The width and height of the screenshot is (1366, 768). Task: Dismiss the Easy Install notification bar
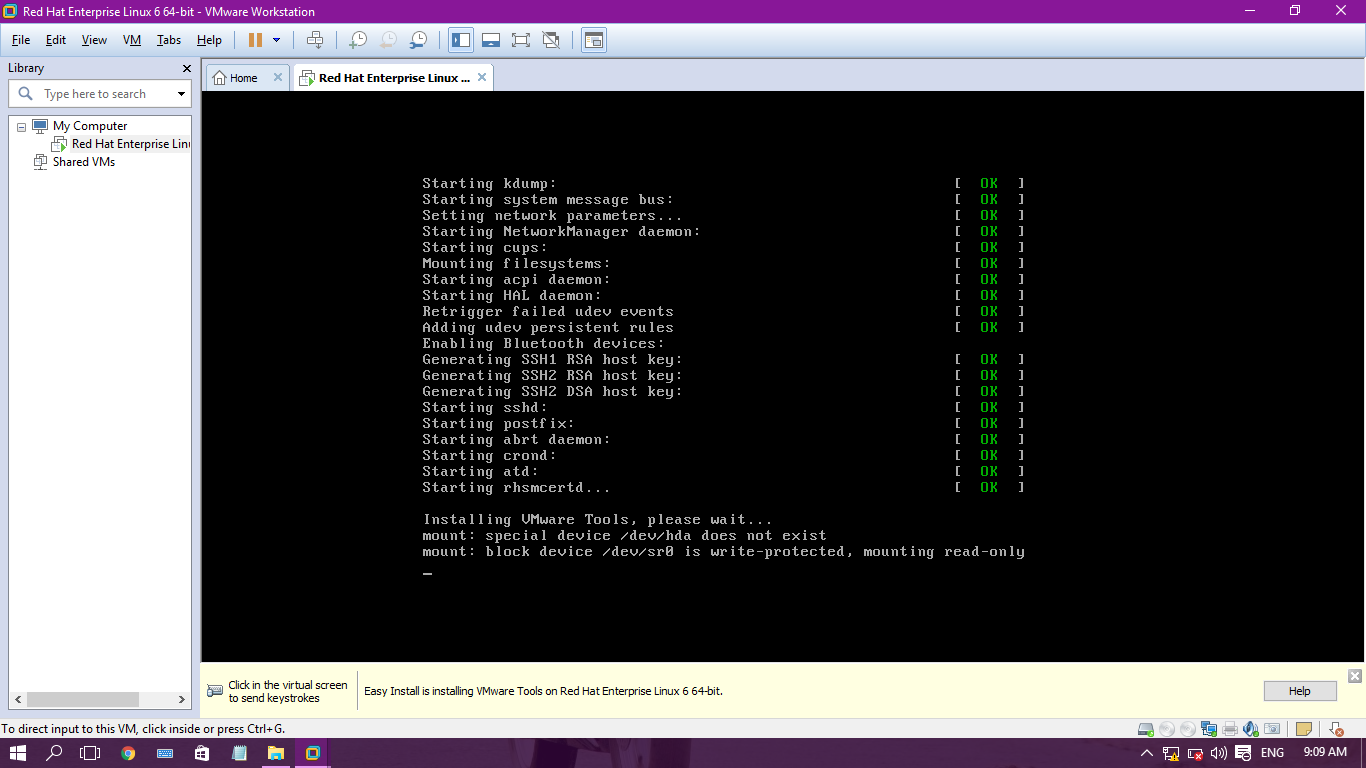point(1355,677)
